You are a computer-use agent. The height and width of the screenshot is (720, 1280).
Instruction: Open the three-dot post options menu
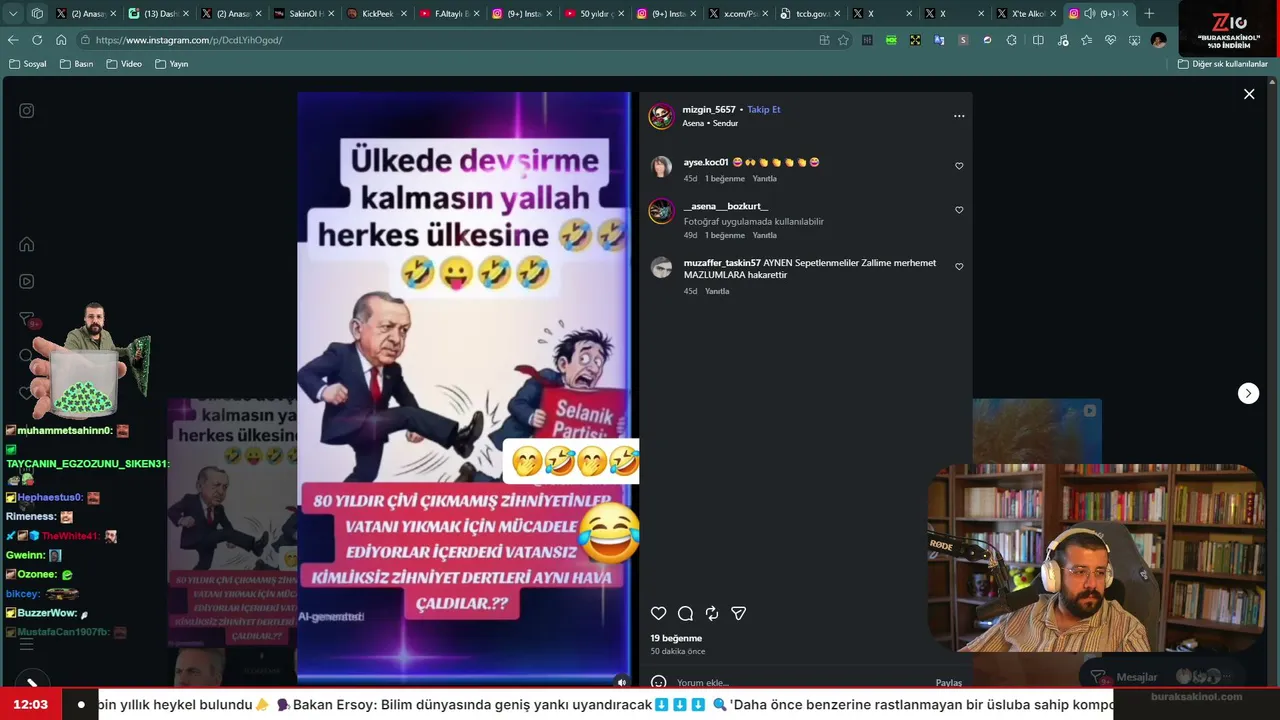[x=959, y=116]
